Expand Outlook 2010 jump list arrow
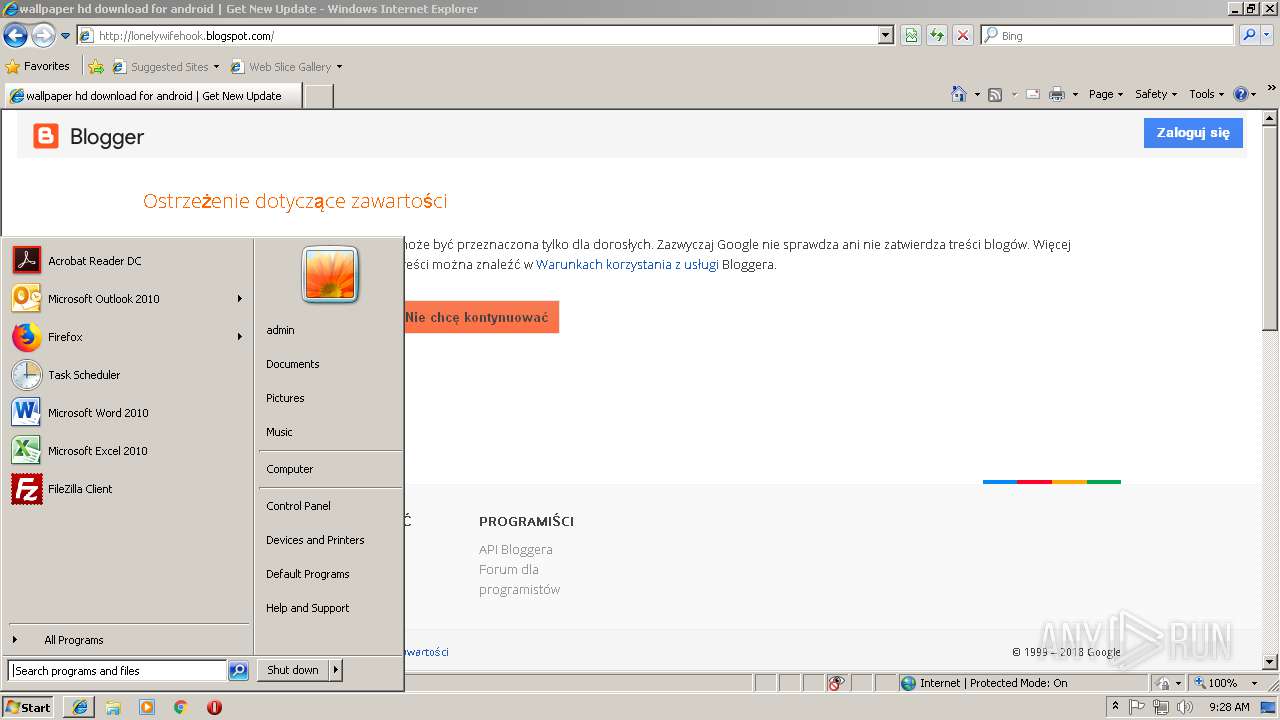1280x720 pixels. 239,299
